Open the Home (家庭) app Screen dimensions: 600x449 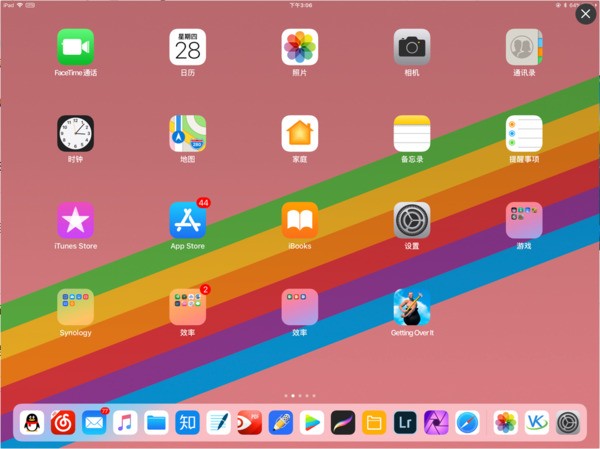point(300,133)
